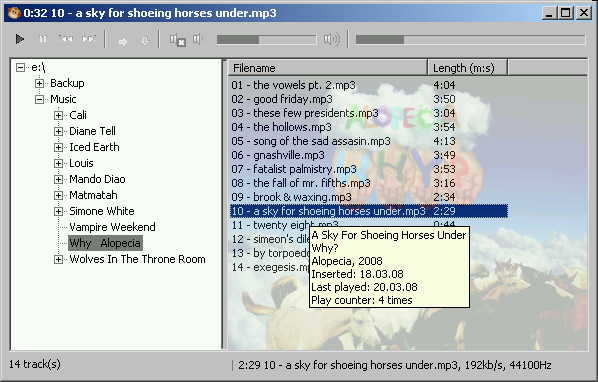Select track 12 - simeon's row
Screen dimensions: 598x382
coord(270,239)
